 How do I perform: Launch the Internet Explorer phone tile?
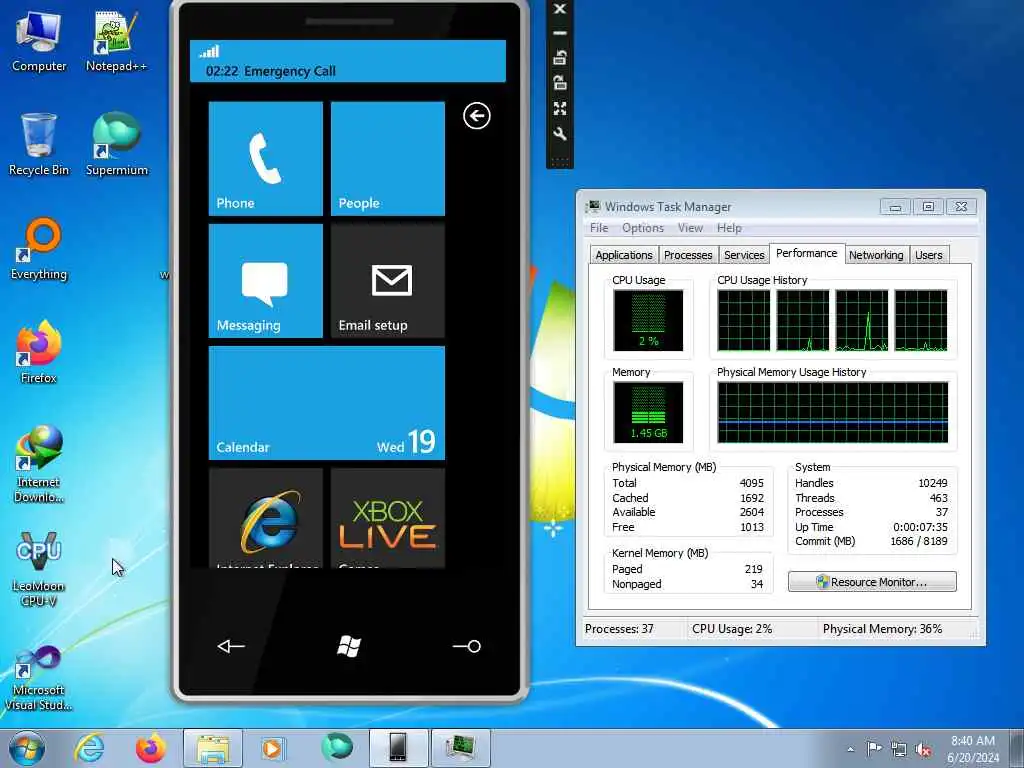point(266,518)
